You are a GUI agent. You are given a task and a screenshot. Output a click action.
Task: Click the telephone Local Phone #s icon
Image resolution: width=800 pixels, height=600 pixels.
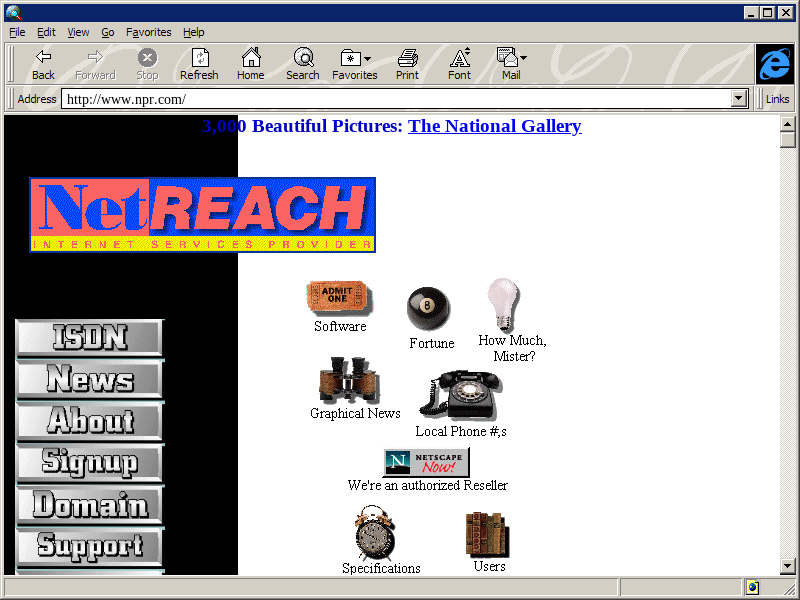tap(459, 396)
